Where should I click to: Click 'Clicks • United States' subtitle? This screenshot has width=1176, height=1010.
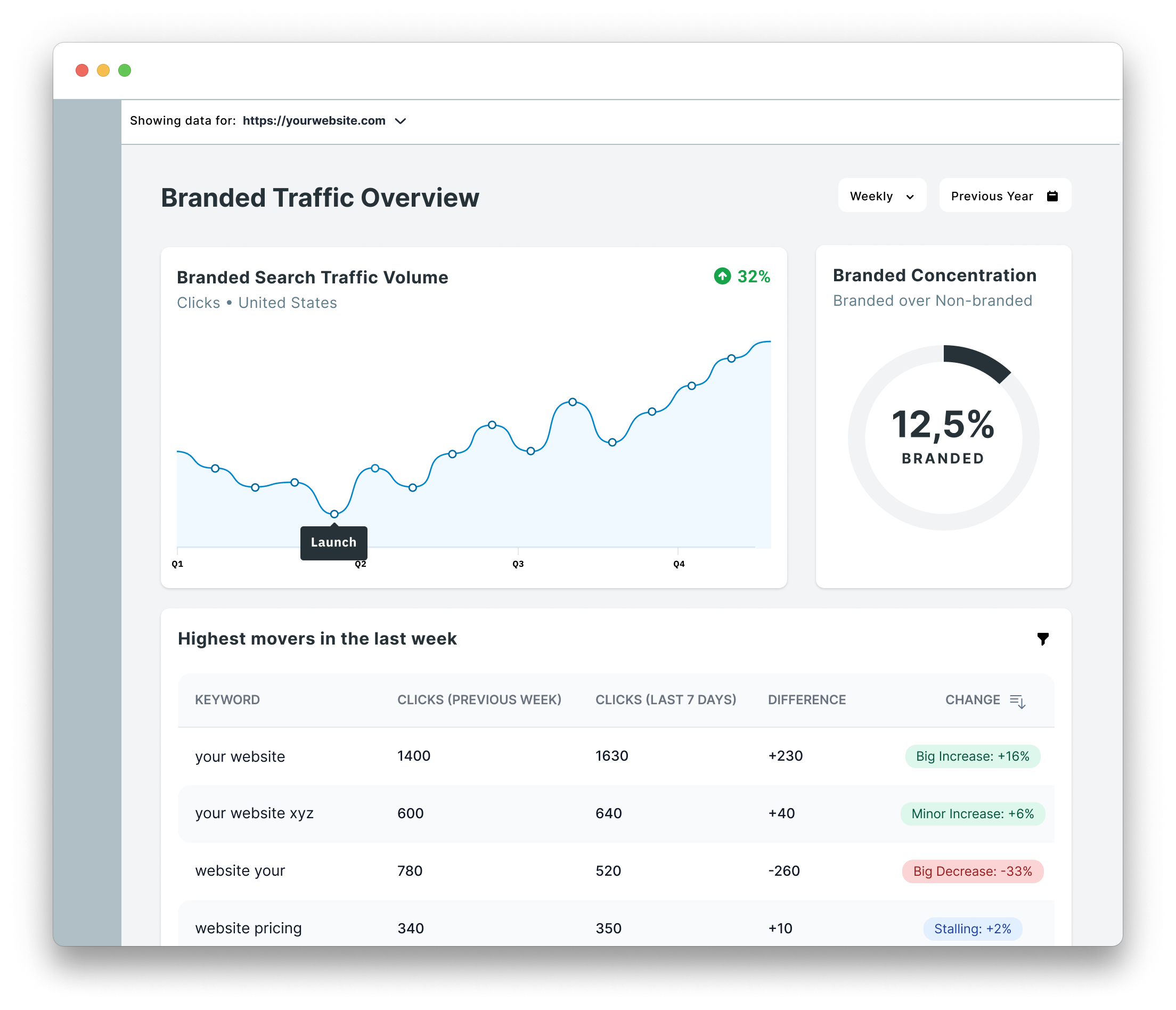pos(257,303)
